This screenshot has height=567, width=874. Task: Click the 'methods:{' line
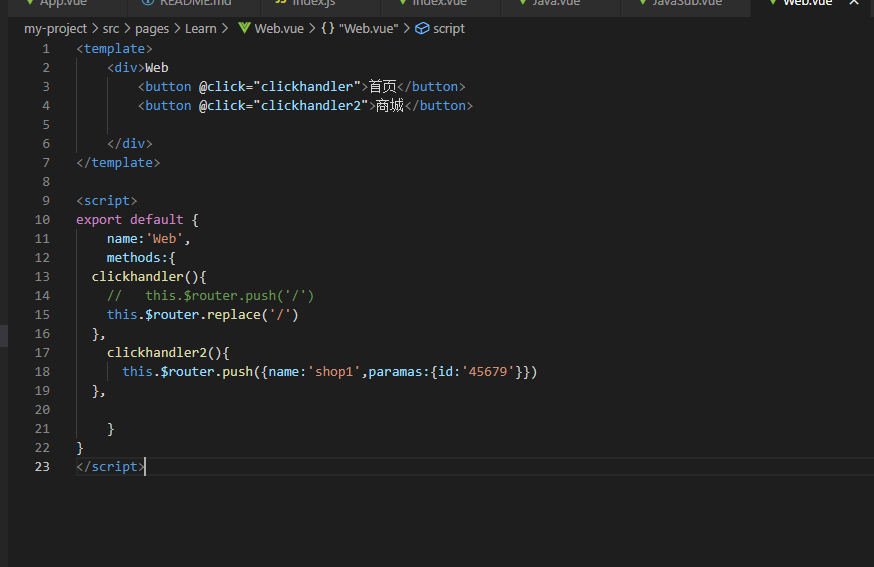point(141,258)
